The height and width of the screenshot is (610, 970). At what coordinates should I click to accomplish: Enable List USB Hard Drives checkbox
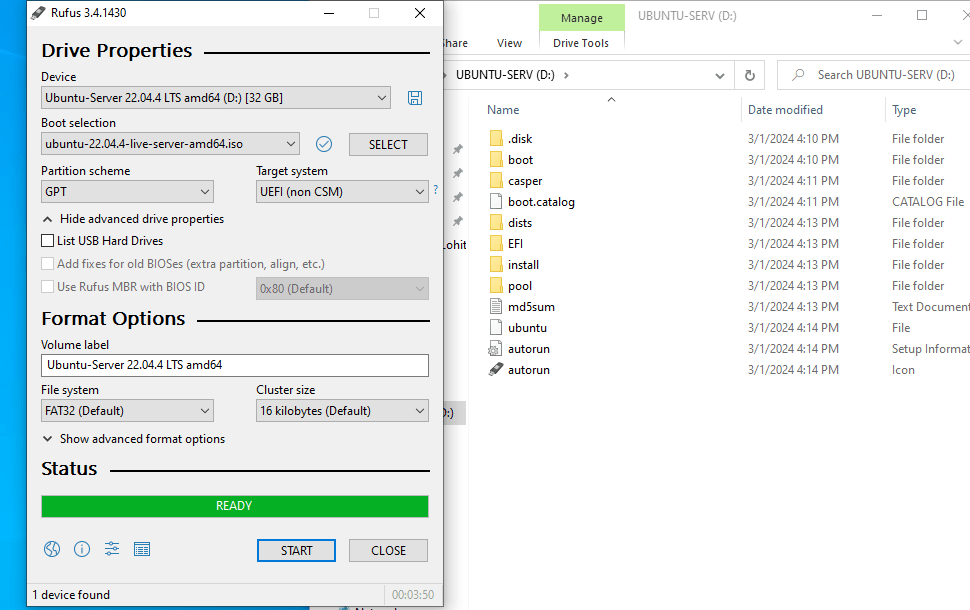pos(48,241)
